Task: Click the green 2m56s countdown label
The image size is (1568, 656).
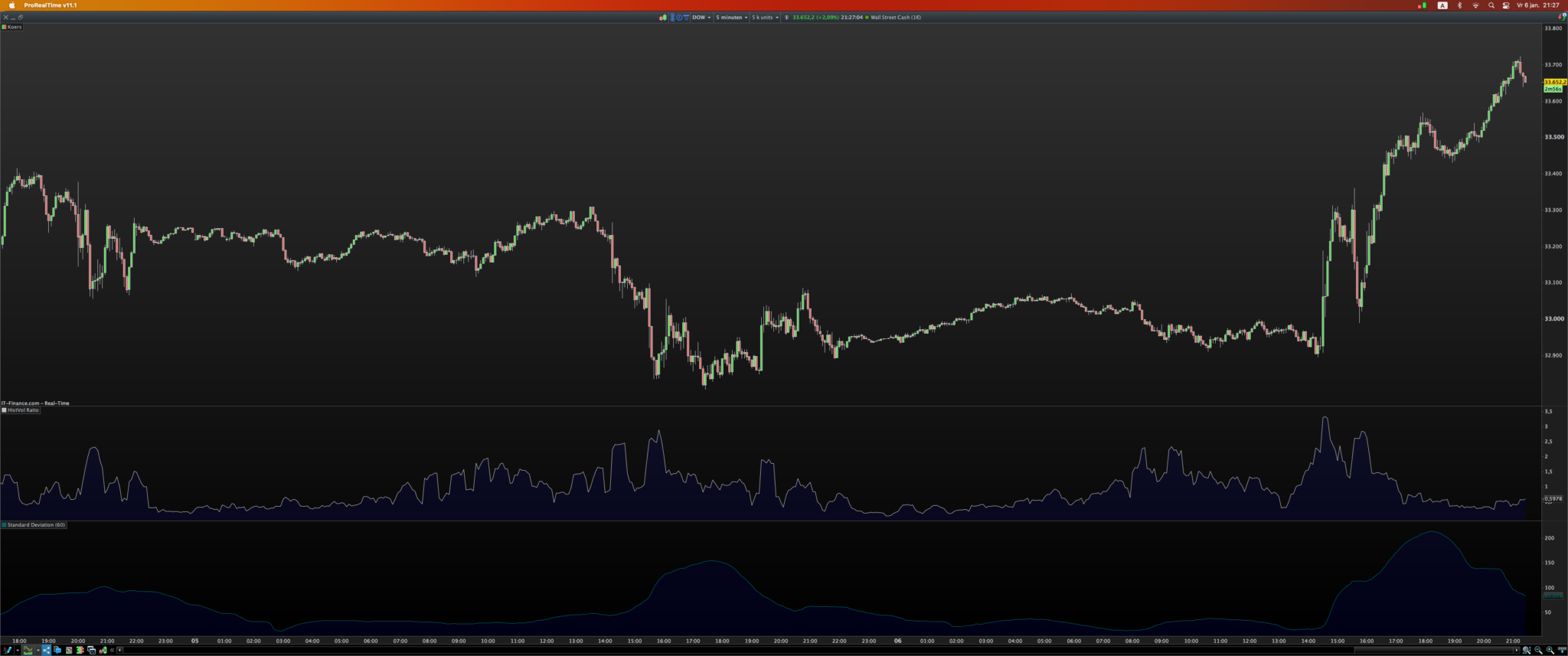Action: 1553,89
